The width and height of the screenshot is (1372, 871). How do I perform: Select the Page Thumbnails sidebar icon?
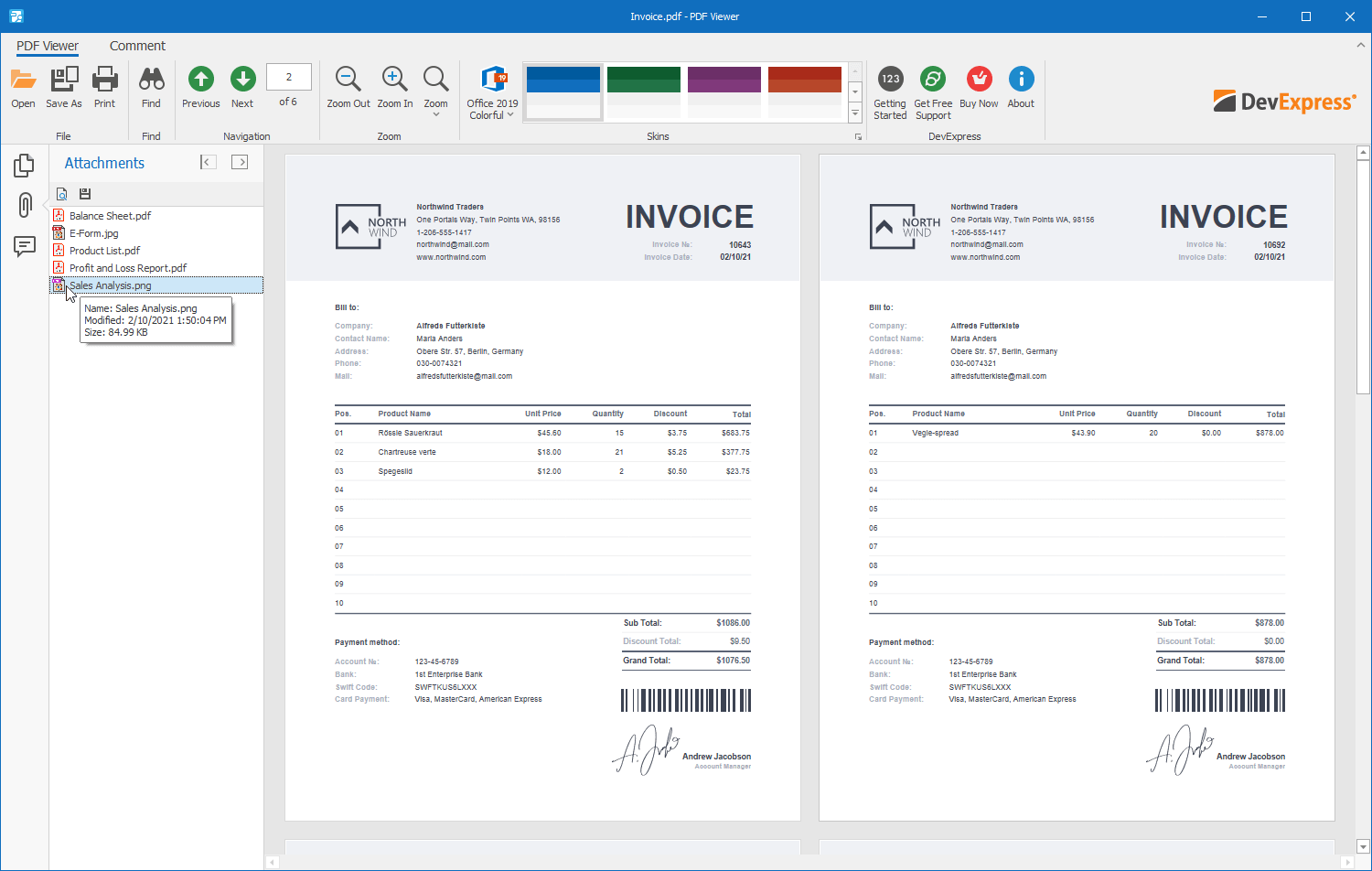(x=24, y=165)
